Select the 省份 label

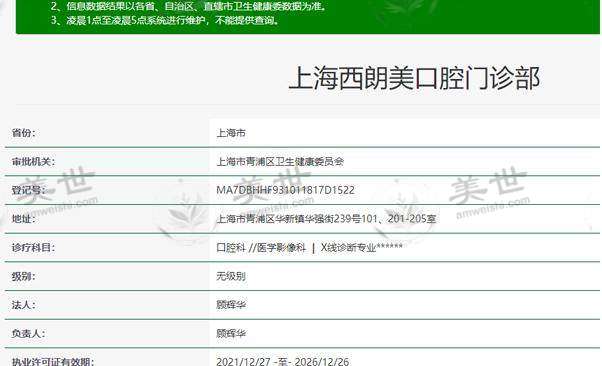23,133
